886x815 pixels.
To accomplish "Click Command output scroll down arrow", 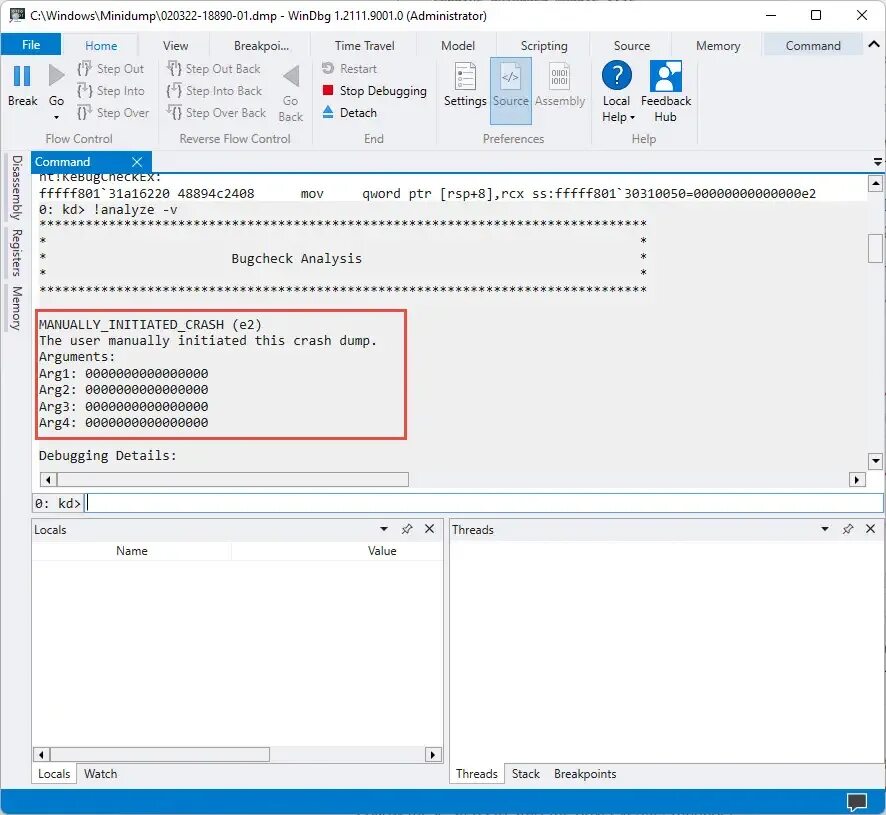I will pyautogui.click(x=875, y=461).
